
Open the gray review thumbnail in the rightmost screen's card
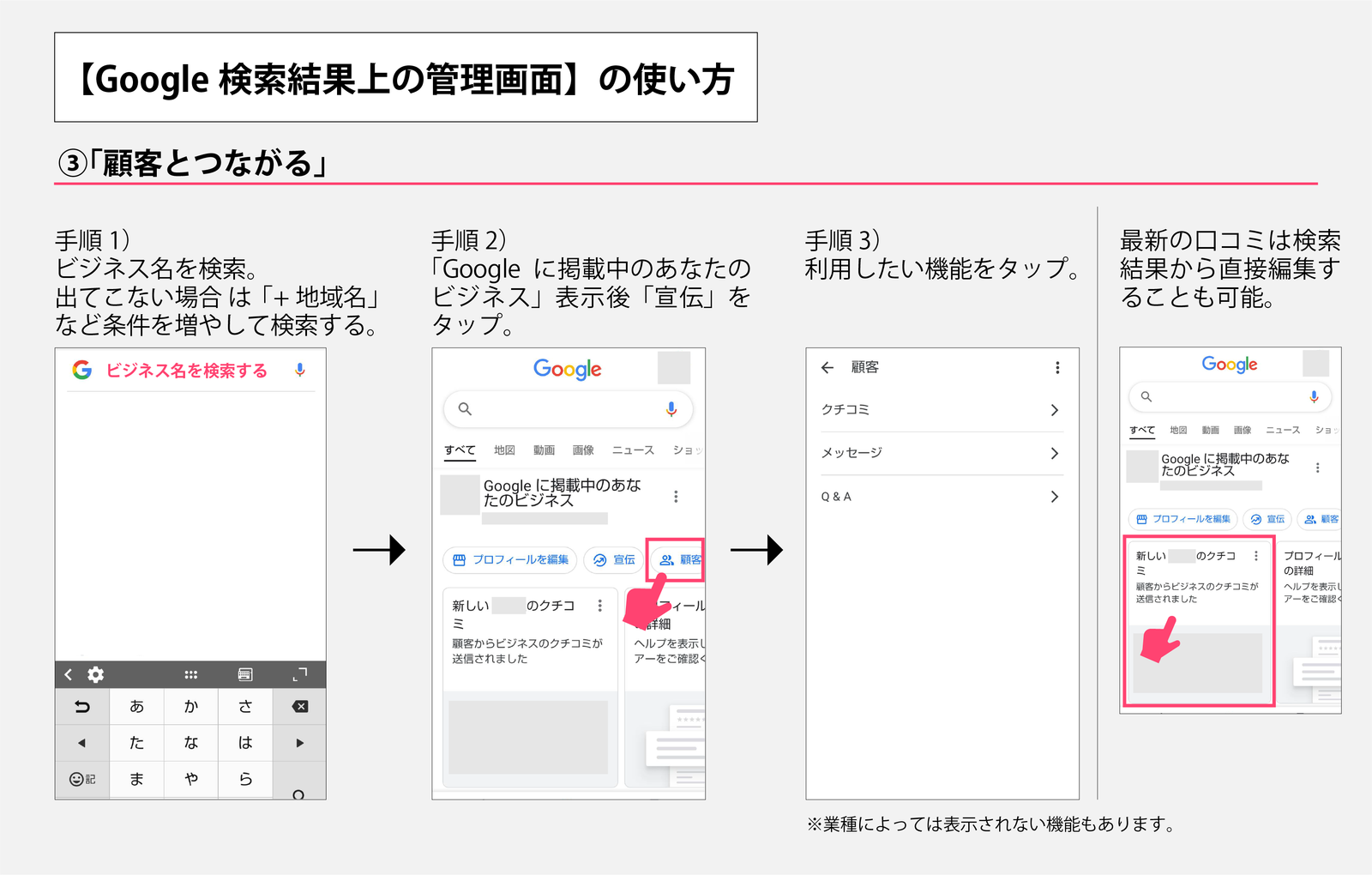(x=1198, y=663)
